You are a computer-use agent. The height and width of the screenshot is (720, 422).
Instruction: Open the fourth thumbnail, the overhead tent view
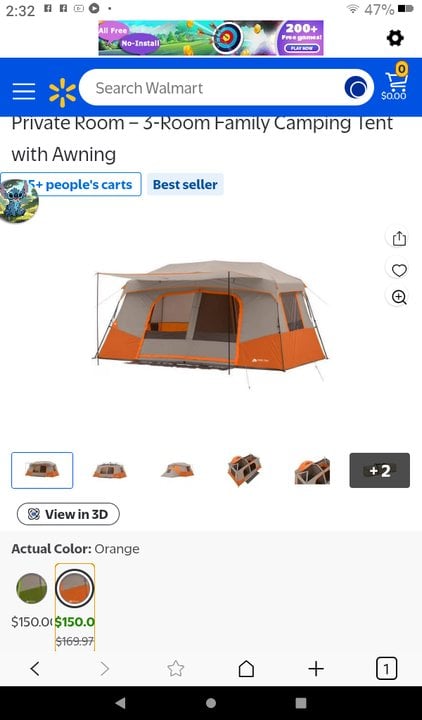244,471
